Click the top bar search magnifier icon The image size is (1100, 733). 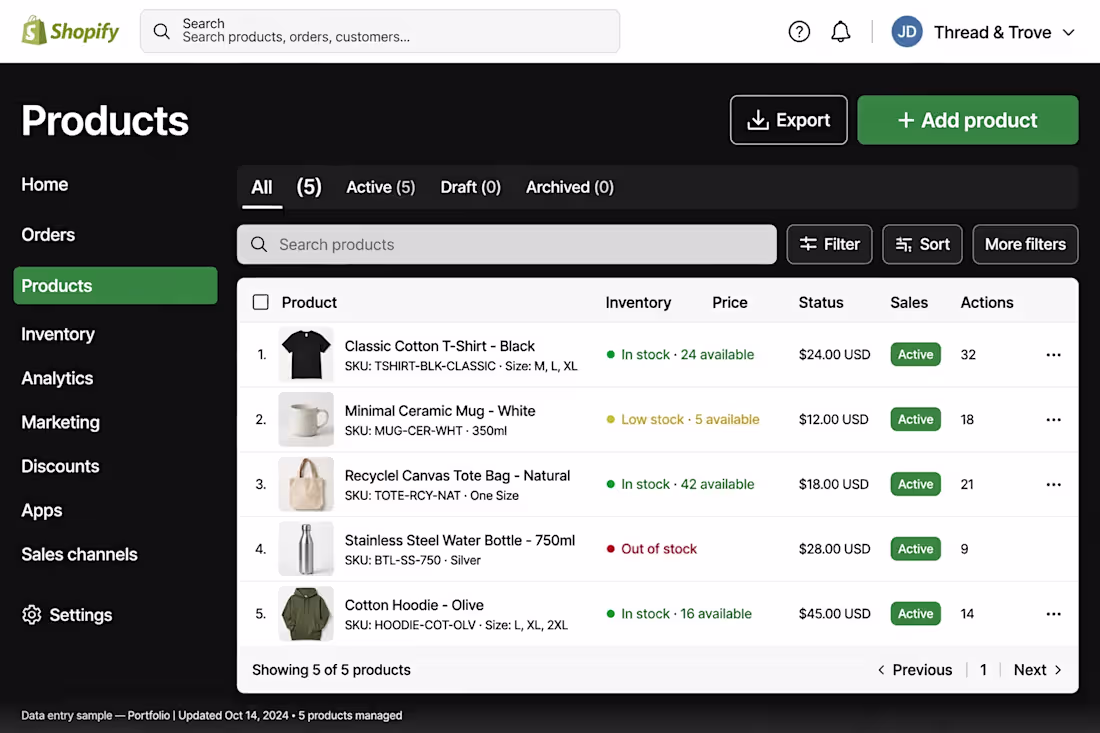[161, 31]
